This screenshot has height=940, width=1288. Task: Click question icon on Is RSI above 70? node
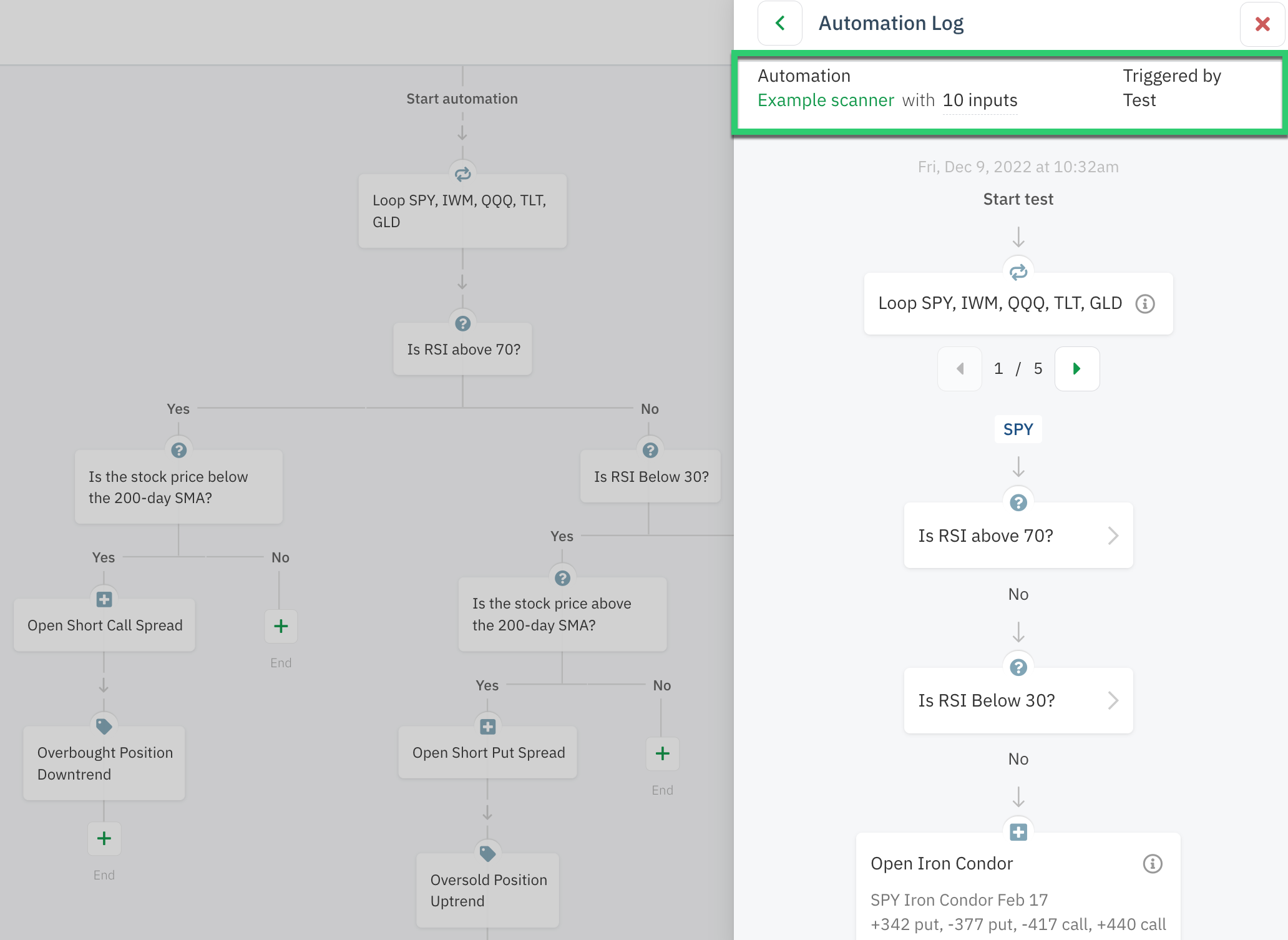tap(462, 323)
